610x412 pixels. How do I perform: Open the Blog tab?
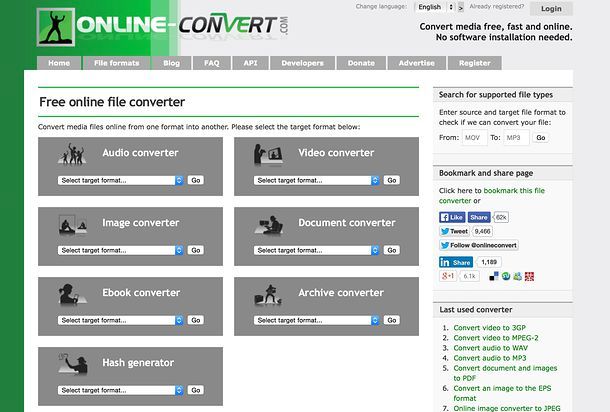[172, 63]
